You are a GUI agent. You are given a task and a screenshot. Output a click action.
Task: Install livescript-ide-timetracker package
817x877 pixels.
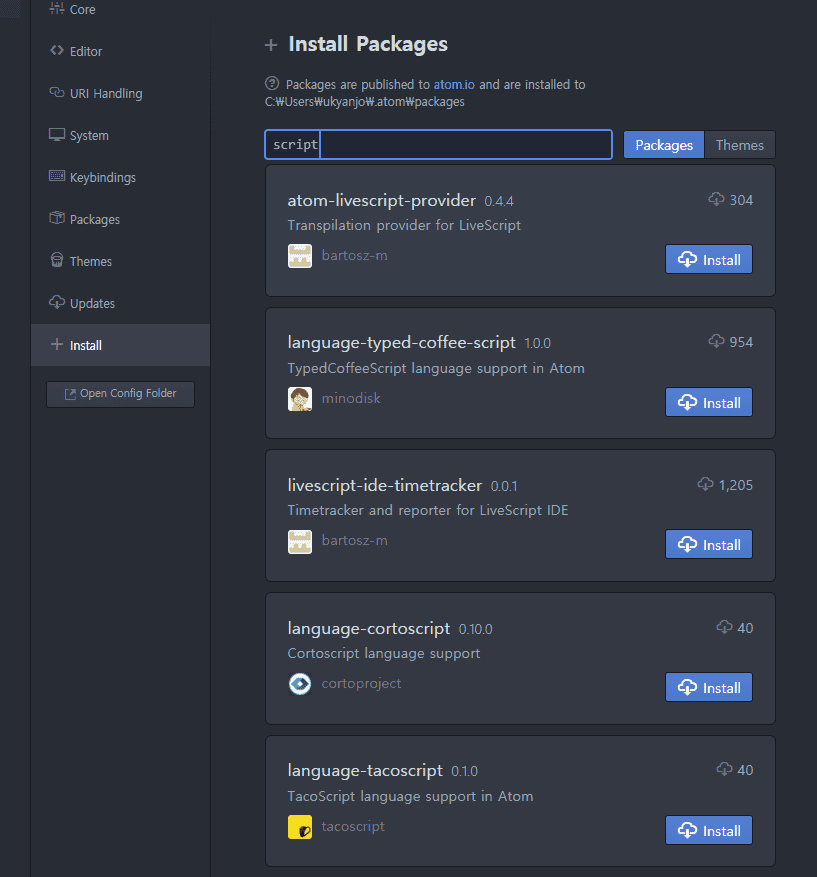(709, 544)
